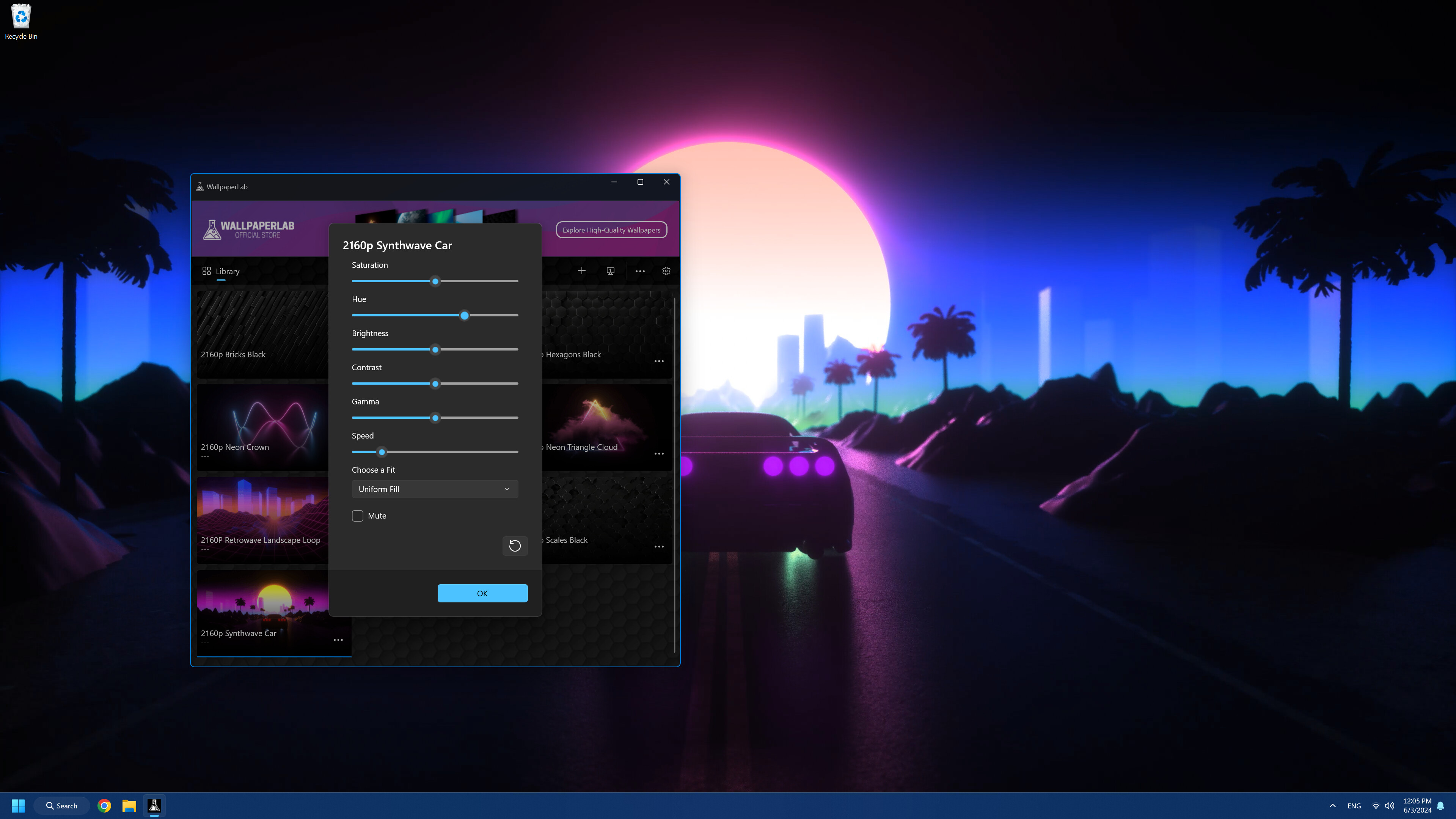
Task: Reset adjustments using the restore icon
Action: pyautogui.click(x=514, y=545)
